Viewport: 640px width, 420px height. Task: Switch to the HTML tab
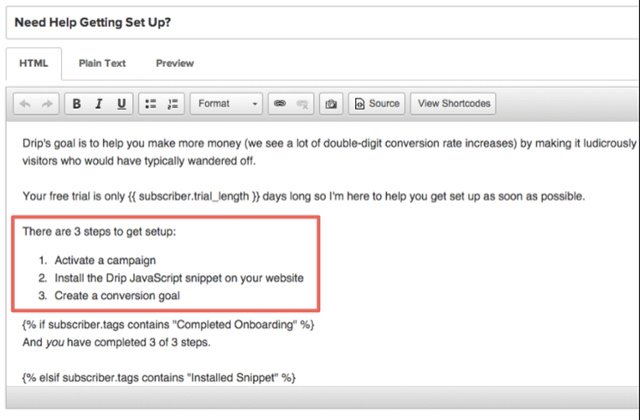tap(34, 63)
